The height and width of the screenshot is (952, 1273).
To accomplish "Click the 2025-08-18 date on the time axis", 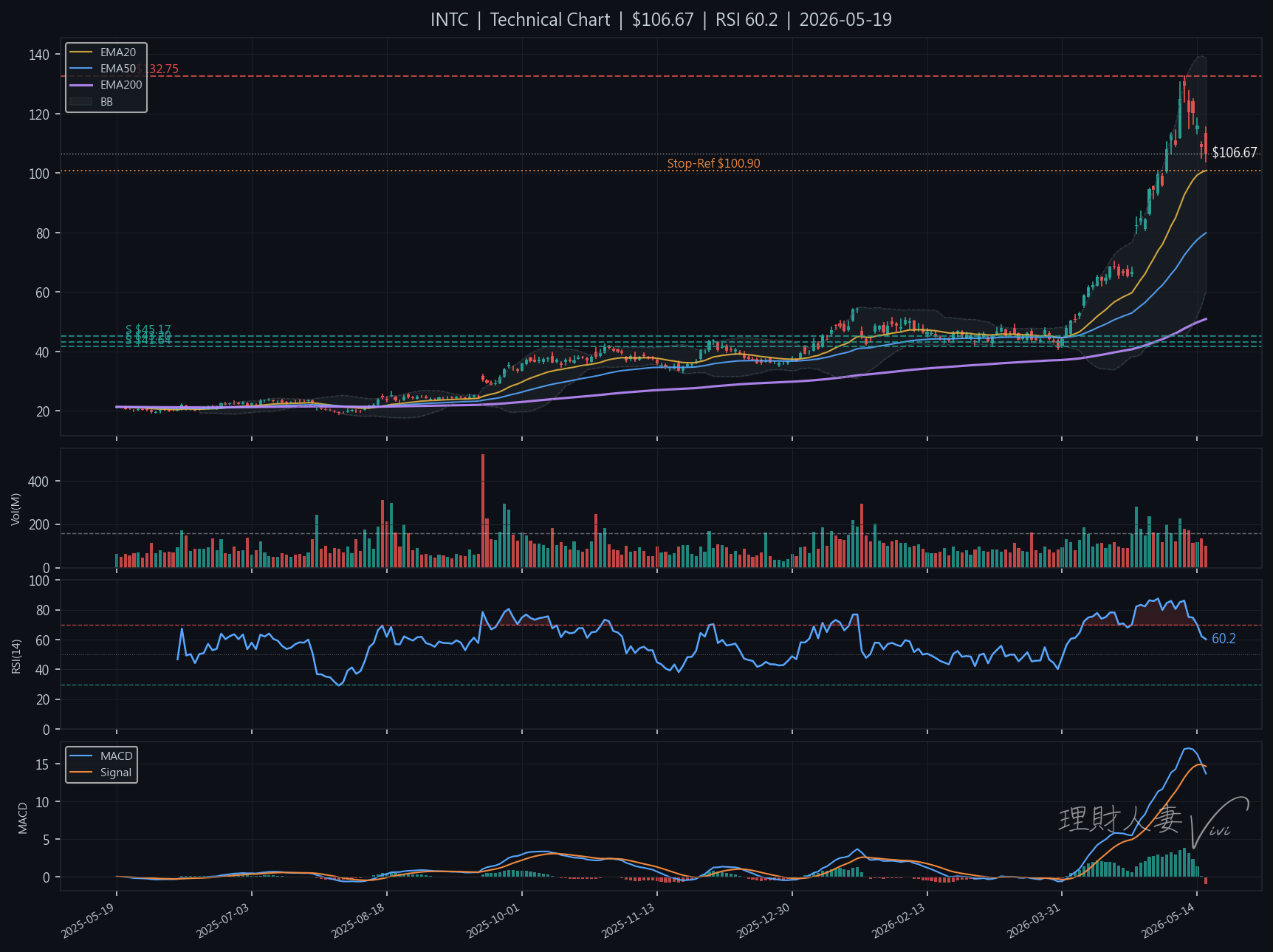I will pos(359,920).
